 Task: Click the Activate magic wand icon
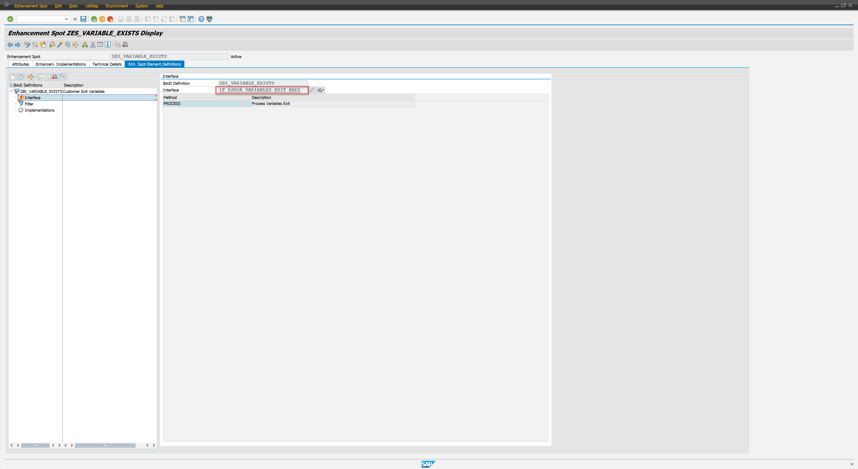click(x=60, y=45)
